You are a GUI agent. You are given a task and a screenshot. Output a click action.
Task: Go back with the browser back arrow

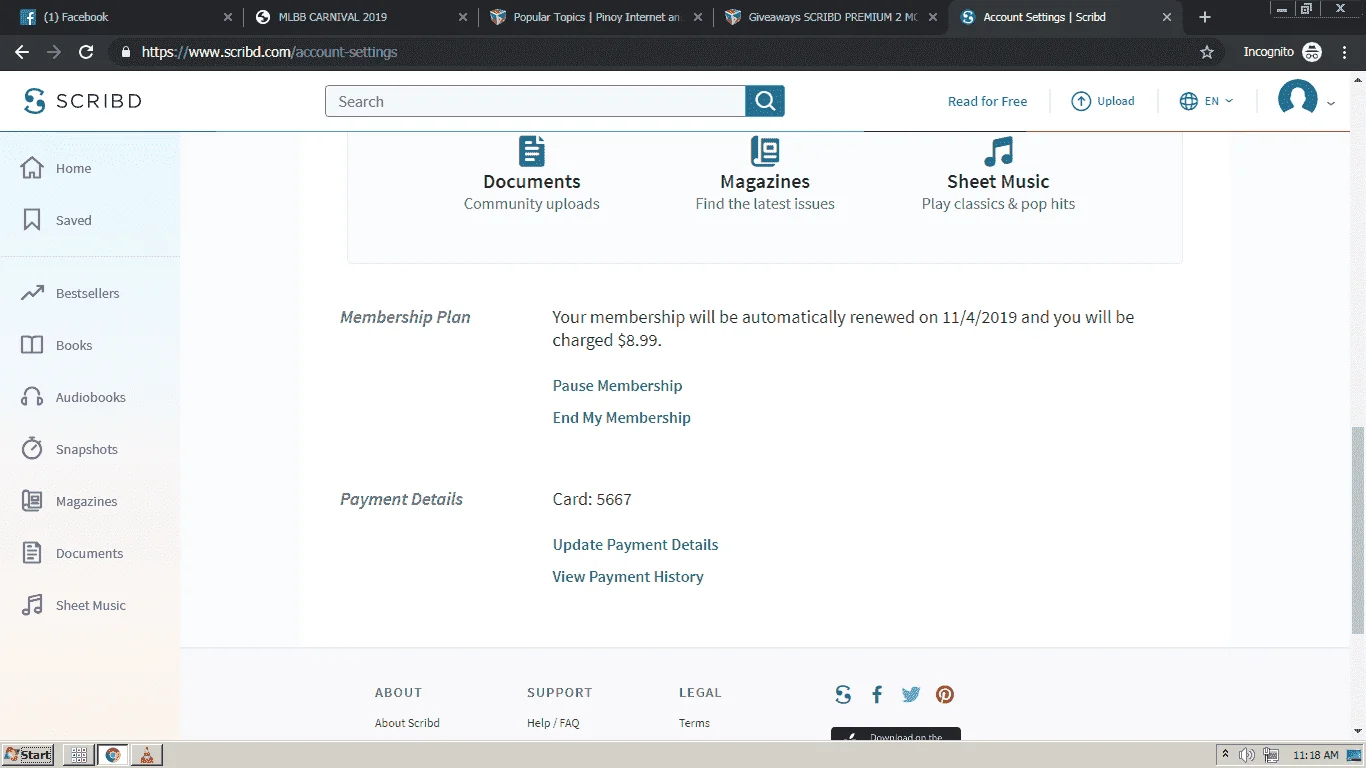point(22,52)
